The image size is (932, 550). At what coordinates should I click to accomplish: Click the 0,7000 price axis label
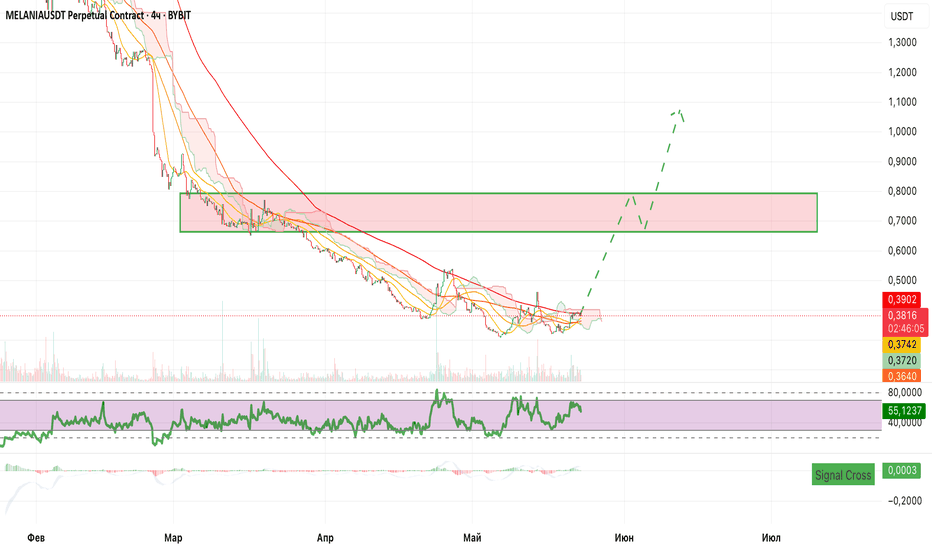pyautogui.click(x=902, y=221)
